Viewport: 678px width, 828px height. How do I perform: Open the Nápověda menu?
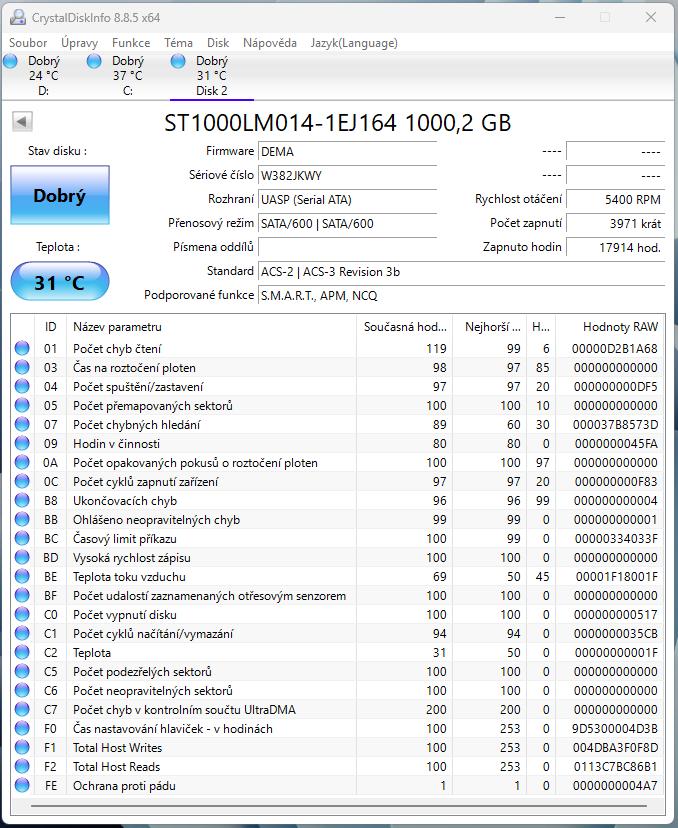[270, 43]
